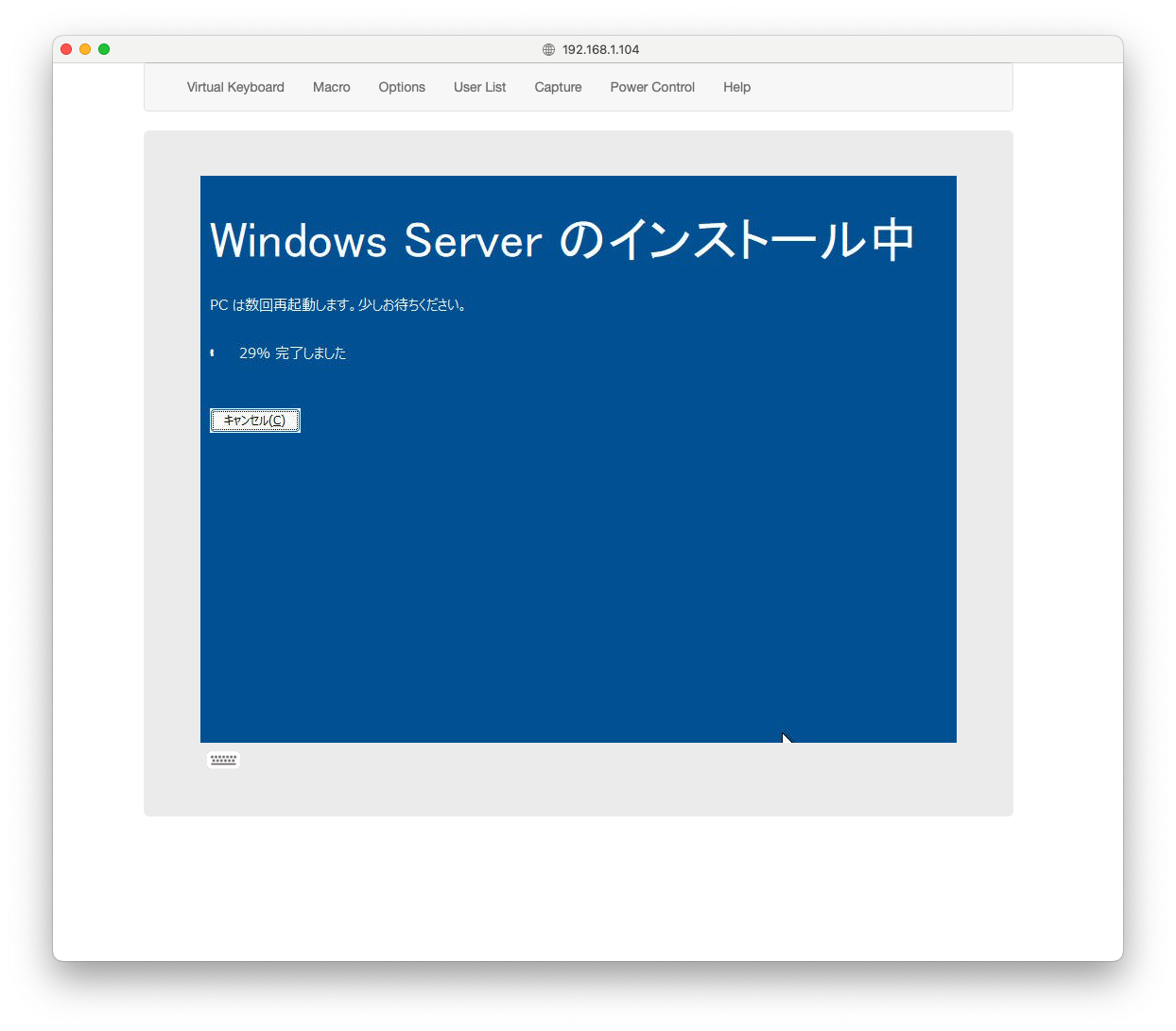The height and width of the screenshot is (1031, 1176).
Task: Open the Options menu
Action: [x=402, y=87]
